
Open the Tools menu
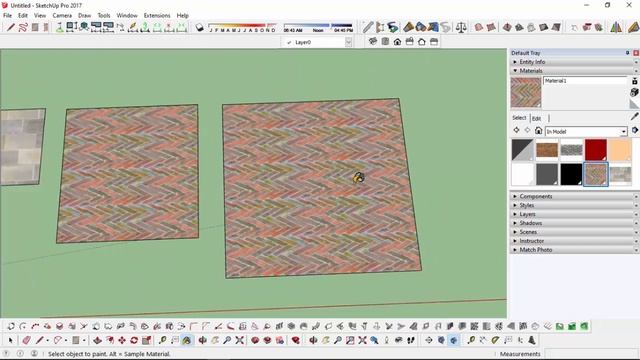tap(104, 16)
